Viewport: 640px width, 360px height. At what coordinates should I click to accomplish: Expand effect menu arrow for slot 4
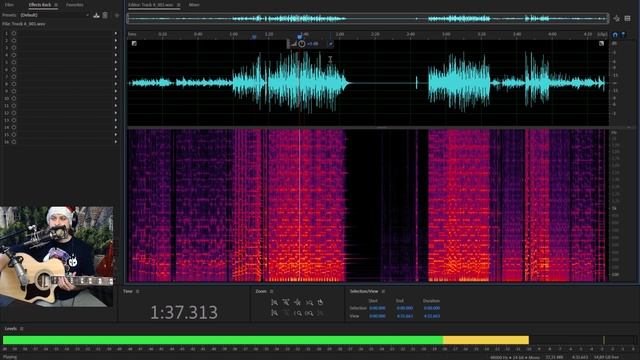point(116,55)
